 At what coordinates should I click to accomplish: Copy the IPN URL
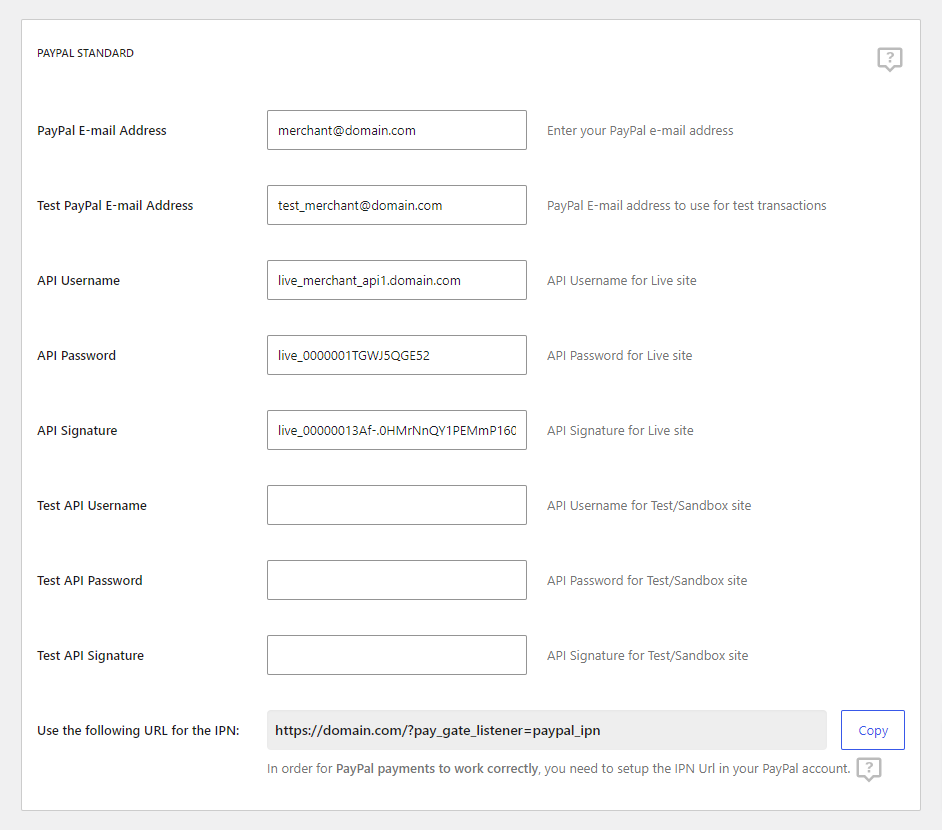pos(872,730)
